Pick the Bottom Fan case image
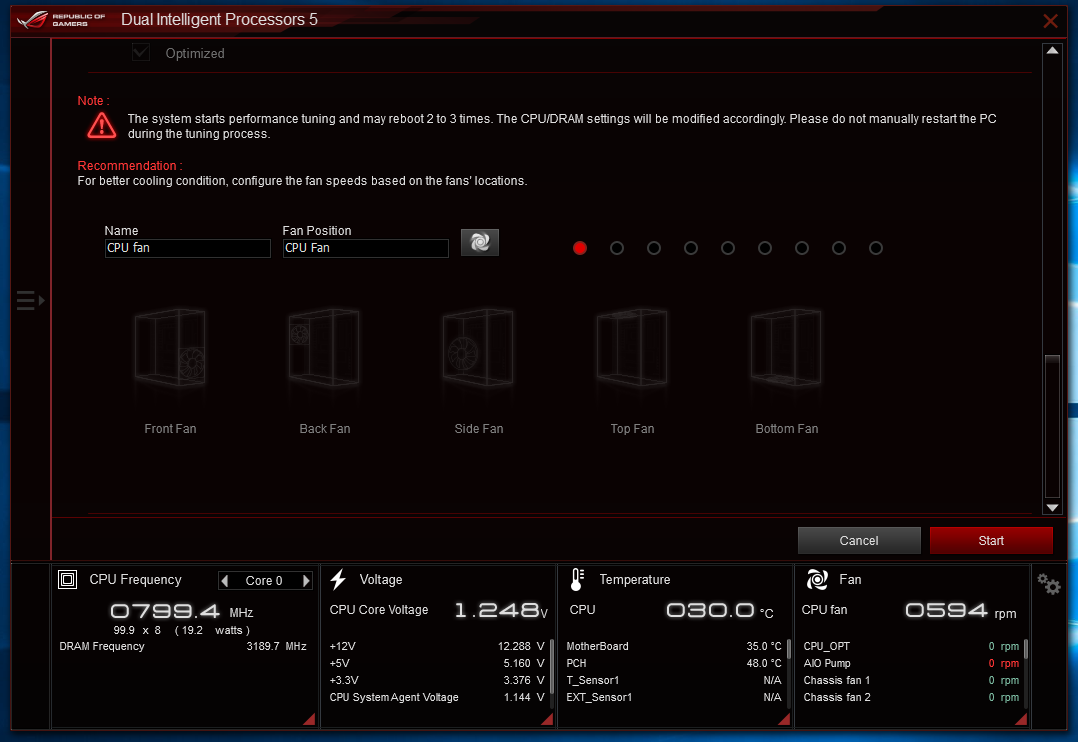This screenshot has height=742, width=1078. click(x=786, y=347)
